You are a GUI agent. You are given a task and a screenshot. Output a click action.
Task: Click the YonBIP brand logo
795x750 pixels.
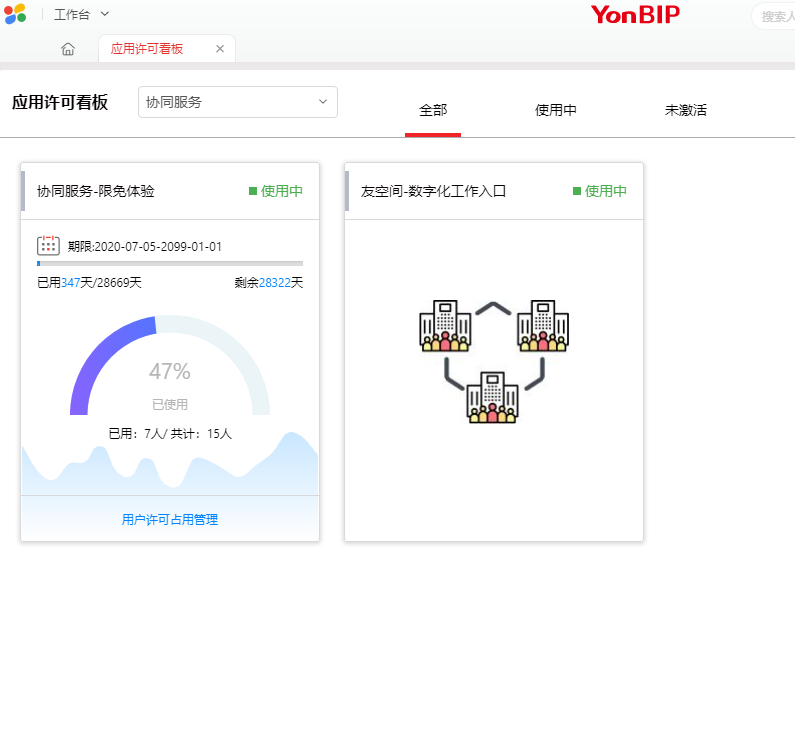tap(635, 15)
